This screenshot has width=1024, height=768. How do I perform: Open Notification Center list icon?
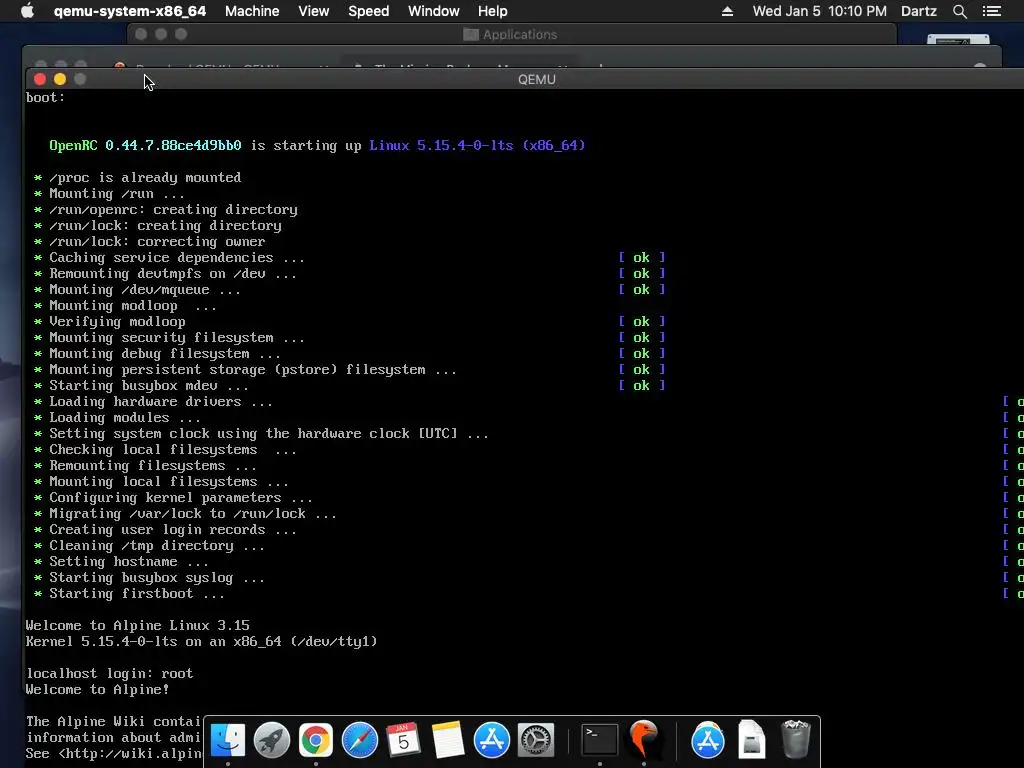992,11
